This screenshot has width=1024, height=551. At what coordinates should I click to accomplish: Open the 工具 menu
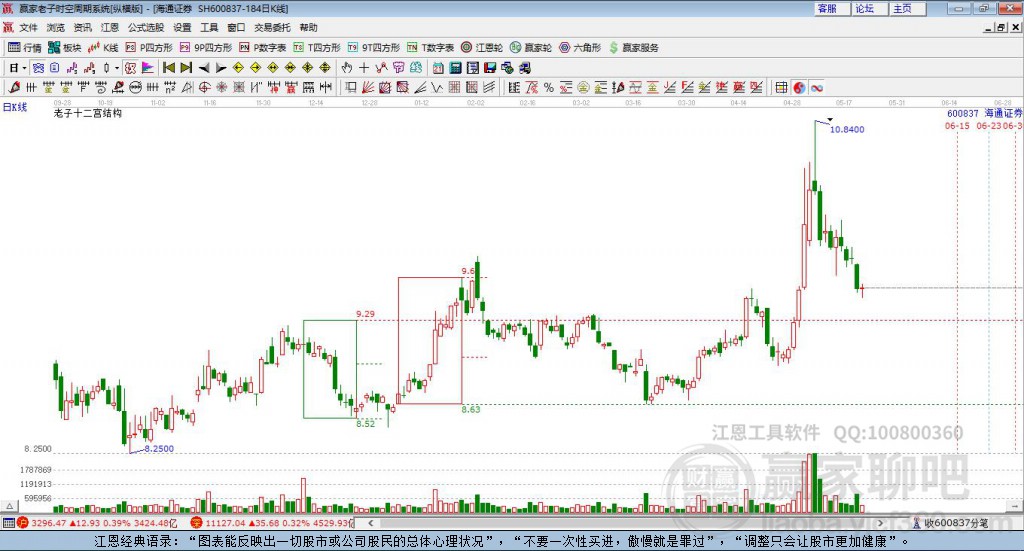[x=209, y=27]
